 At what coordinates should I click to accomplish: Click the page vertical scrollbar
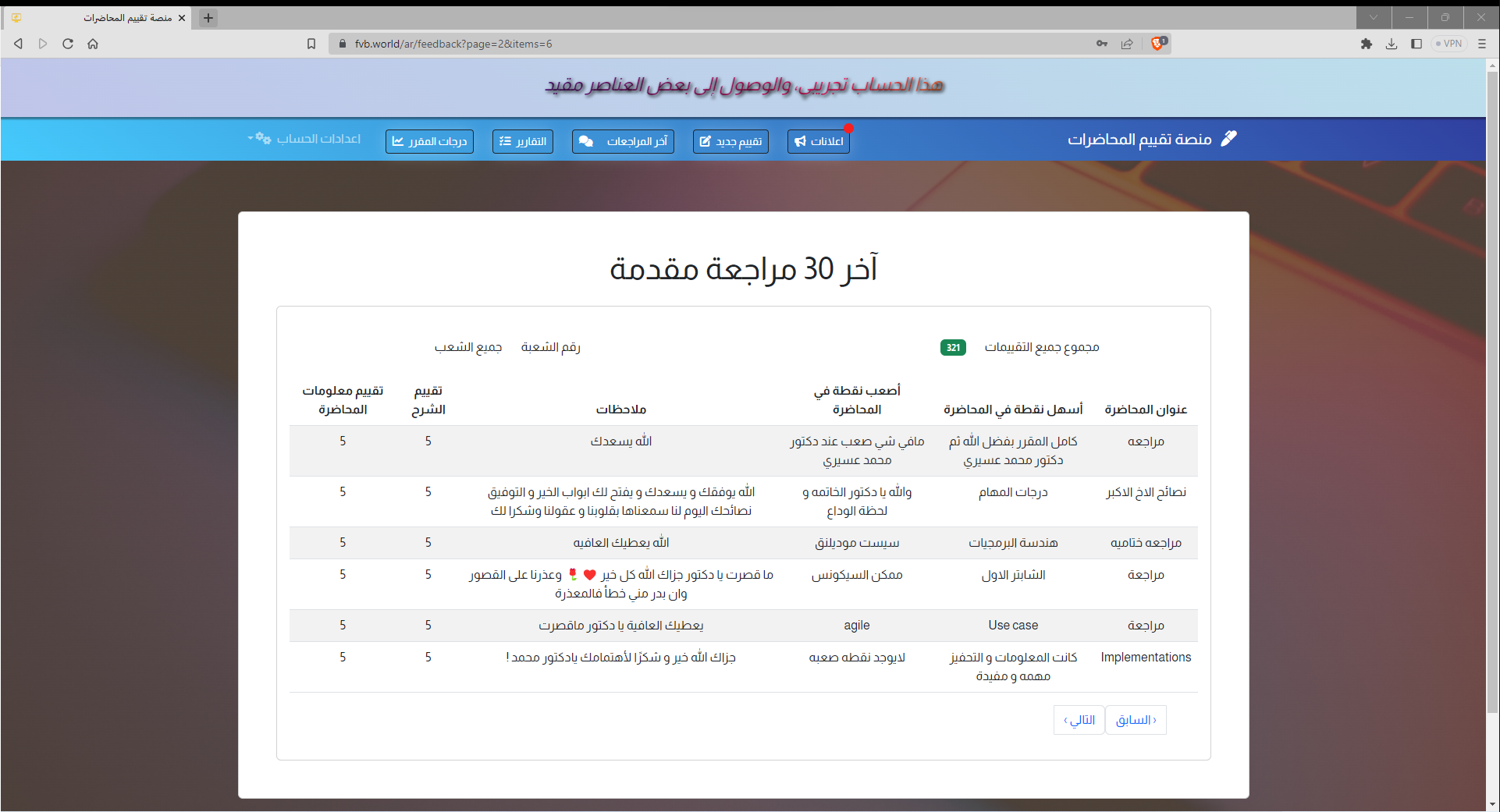point(1492,390)
